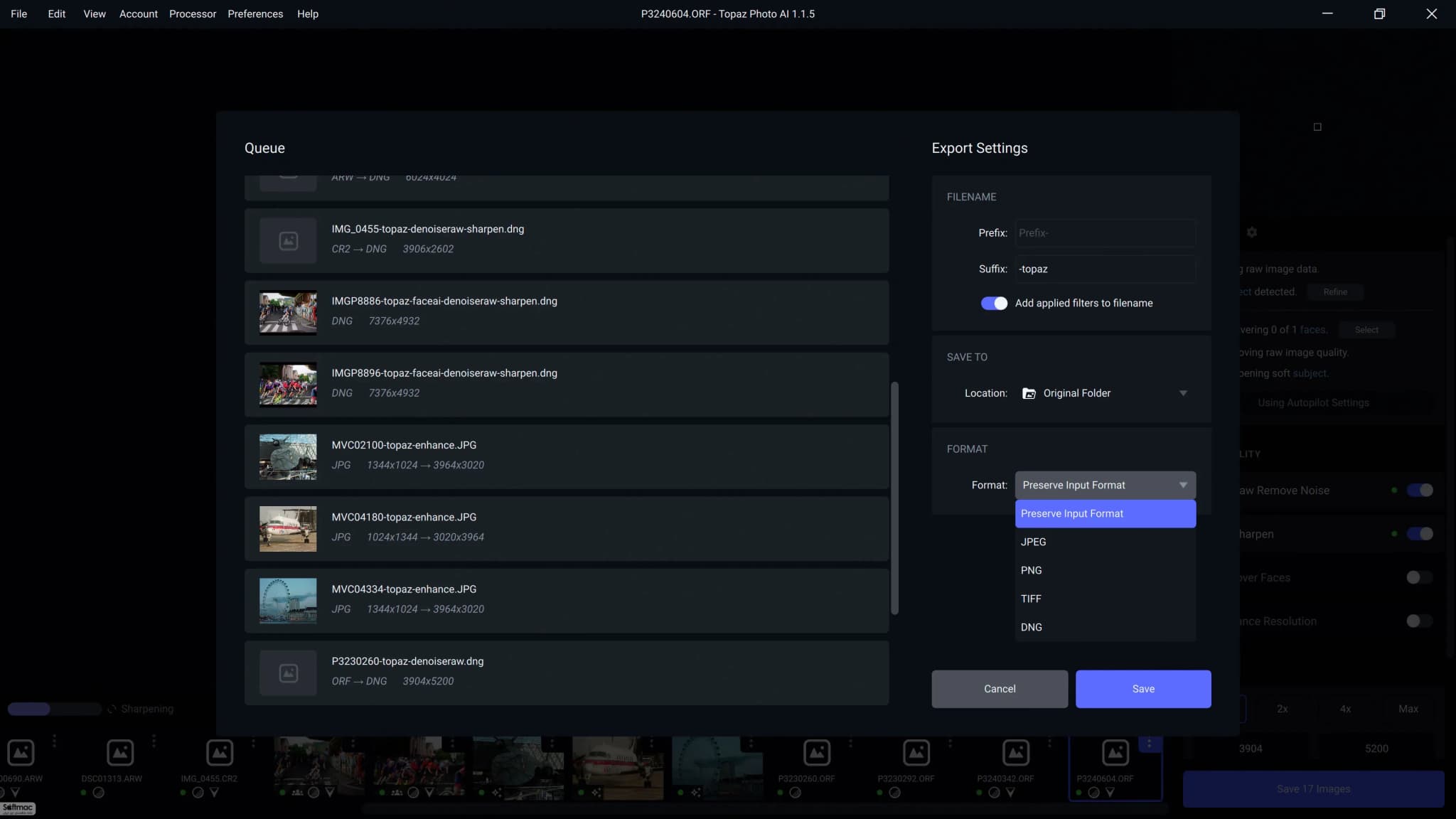Viewport: 1456px width, 819px height.
Task: Click the folder icon beside Original Folder
Action: [1029, 393]
